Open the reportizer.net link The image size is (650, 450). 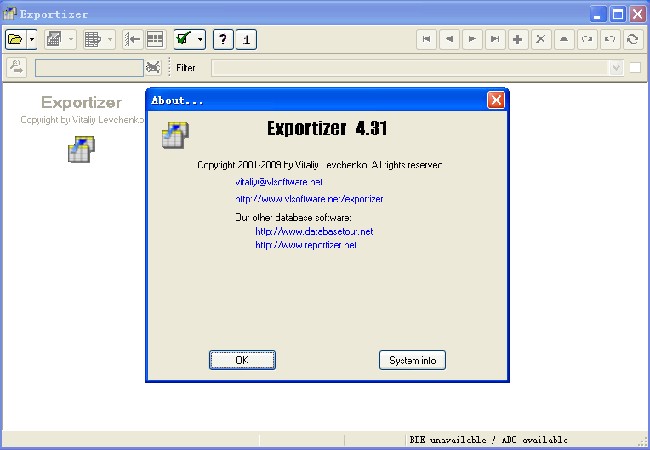[306, 245]
